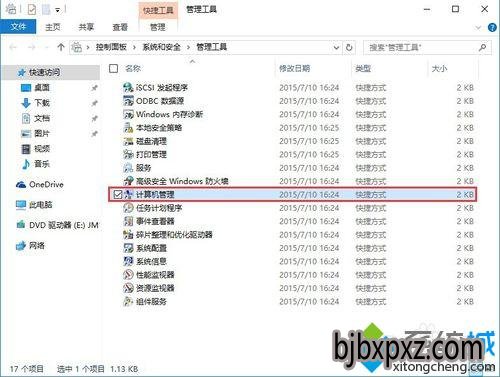Expand the ribbon with the chevron
This screenshot has height=377, width=500.
(478, 27)
